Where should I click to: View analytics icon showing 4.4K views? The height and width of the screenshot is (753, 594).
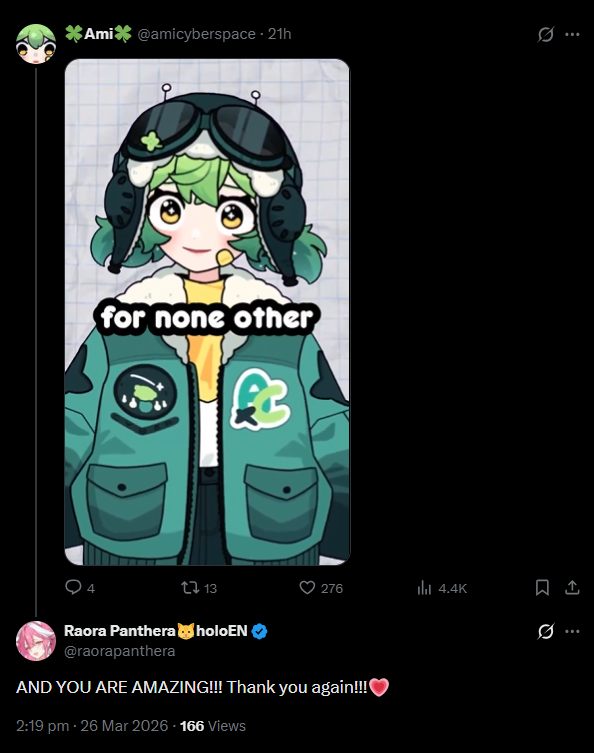(424, 588)
